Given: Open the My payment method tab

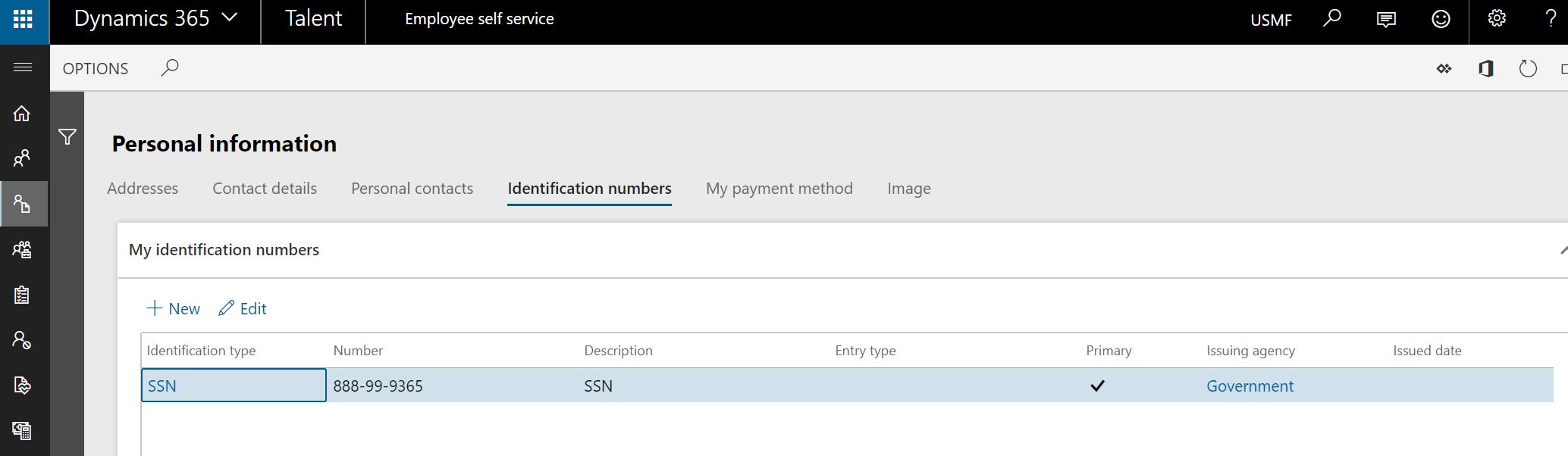Looking at the screenshot, I should [779, 189].
